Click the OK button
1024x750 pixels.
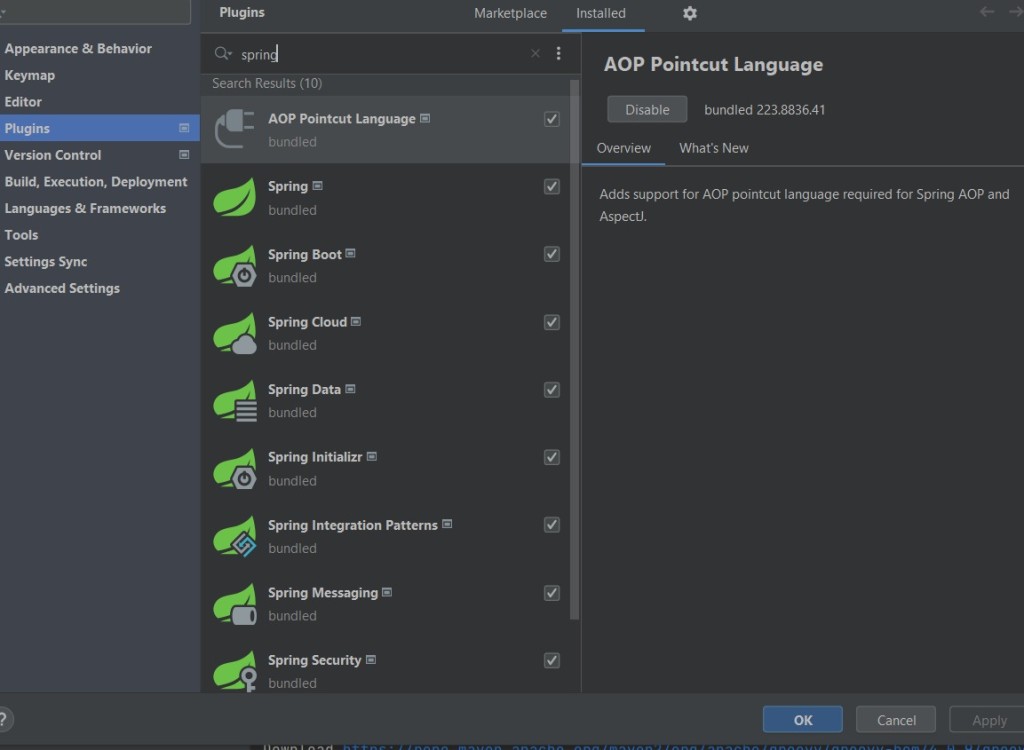pyautogui.click(x=802, y=719)
